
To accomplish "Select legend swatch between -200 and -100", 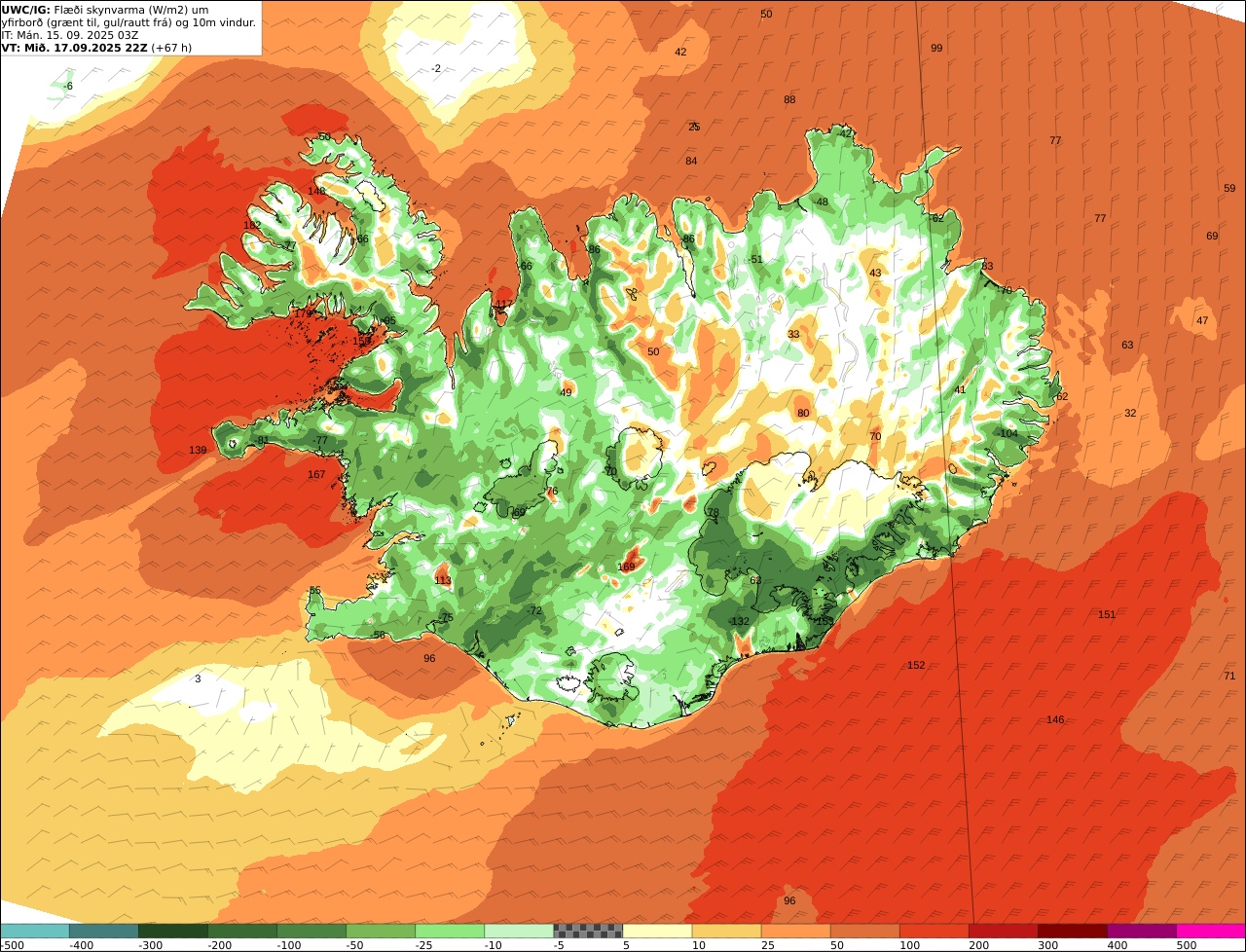I will [242, 931].
